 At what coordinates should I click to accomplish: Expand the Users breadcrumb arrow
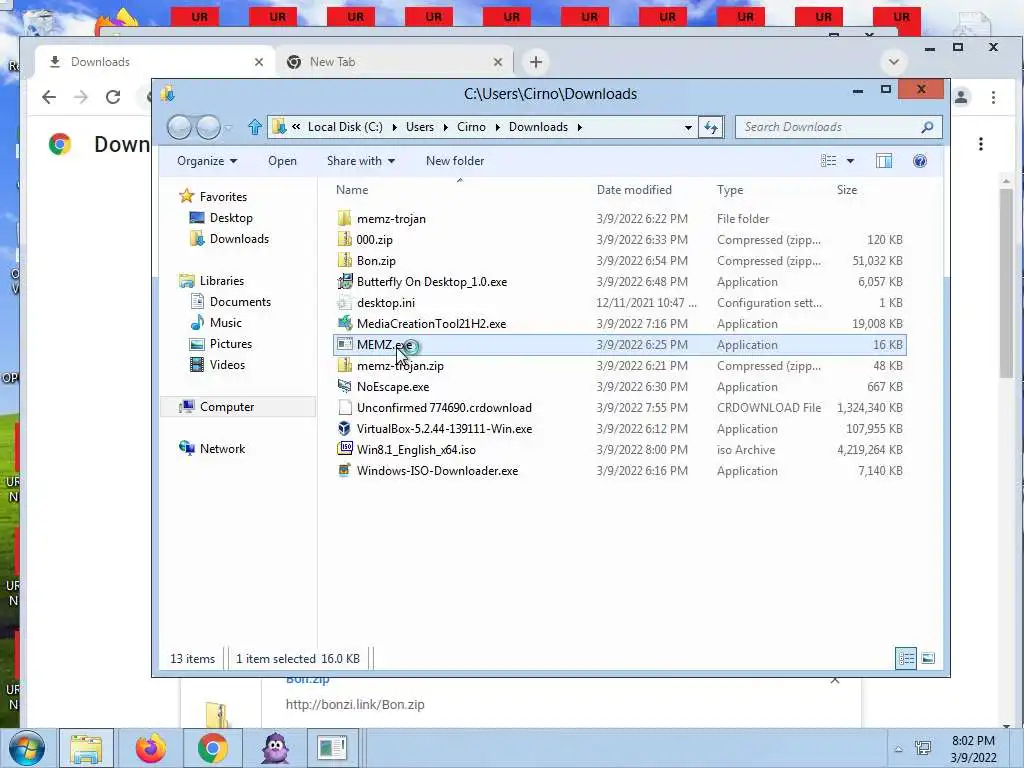pyautogui.click(x=445, y=127)
